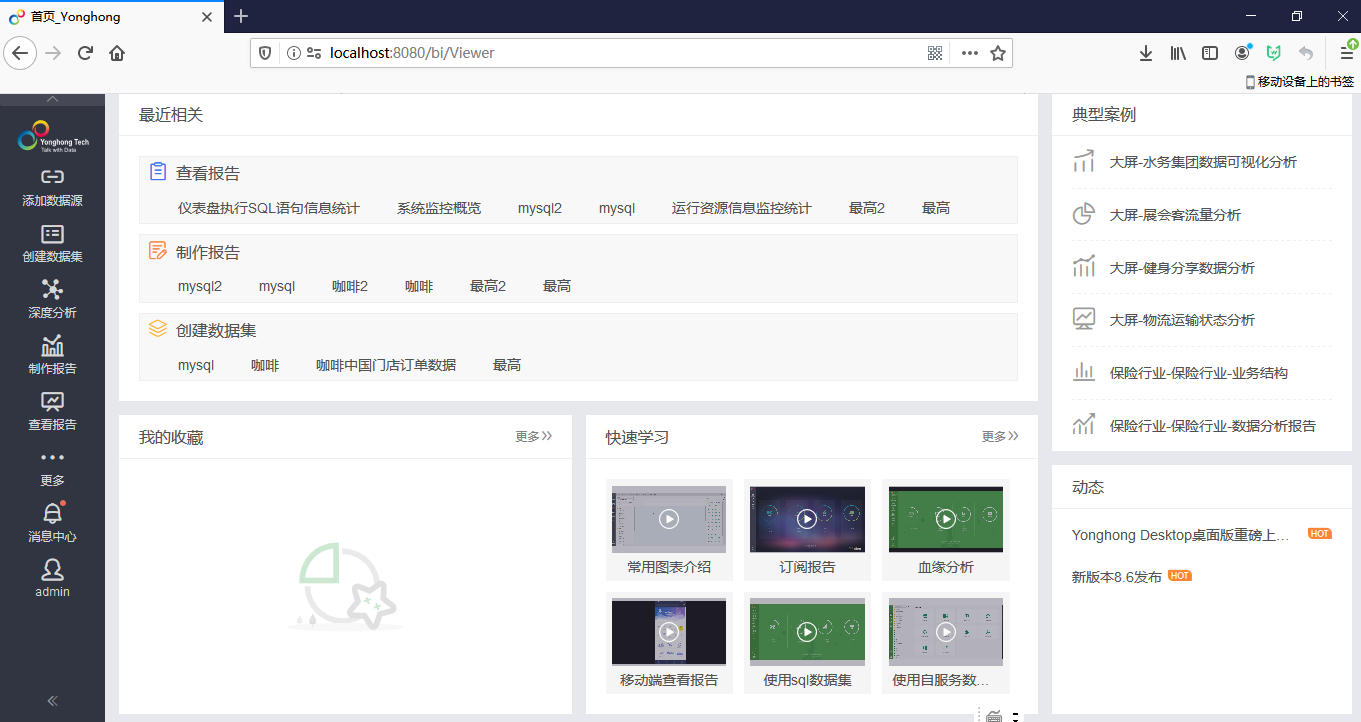This screenshot has height=722, width=1361.
Task: Click the admin user avatar icon
Action: coord(52,570)
